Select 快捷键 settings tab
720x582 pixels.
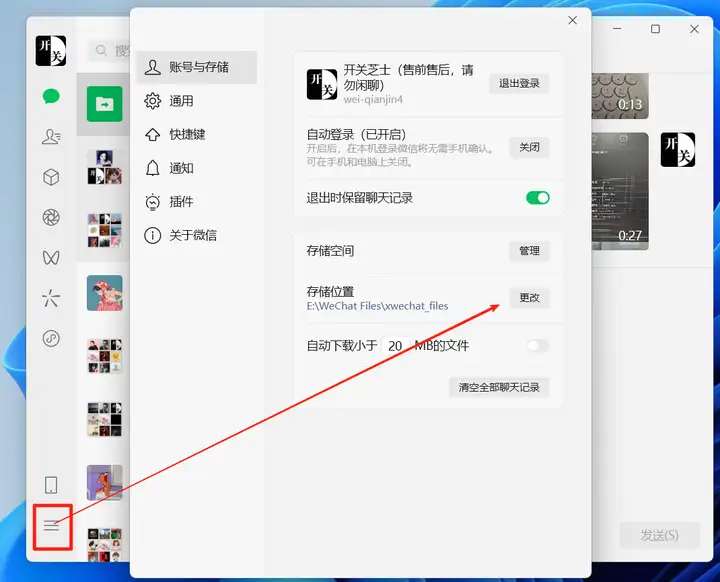click(x=197, y=134)
